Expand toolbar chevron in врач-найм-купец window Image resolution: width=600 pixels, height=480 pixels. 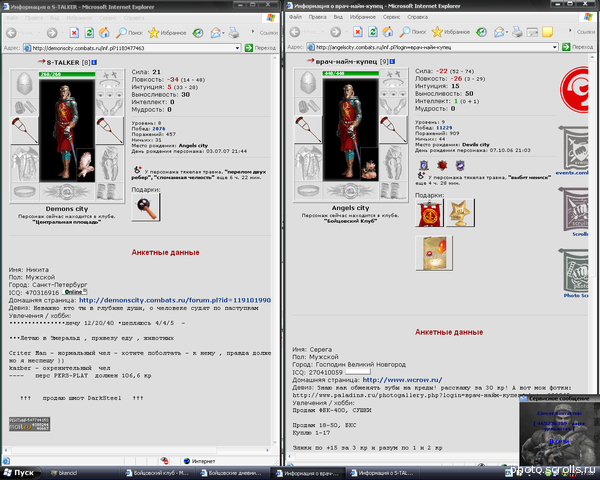point(570,31)
